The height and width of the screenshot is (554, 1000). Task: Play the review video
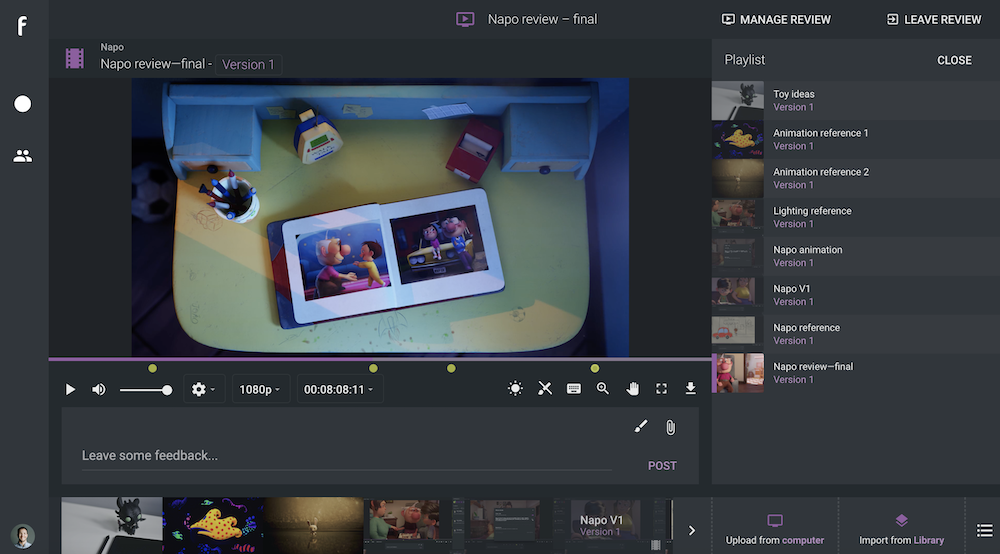click(70, 389)
